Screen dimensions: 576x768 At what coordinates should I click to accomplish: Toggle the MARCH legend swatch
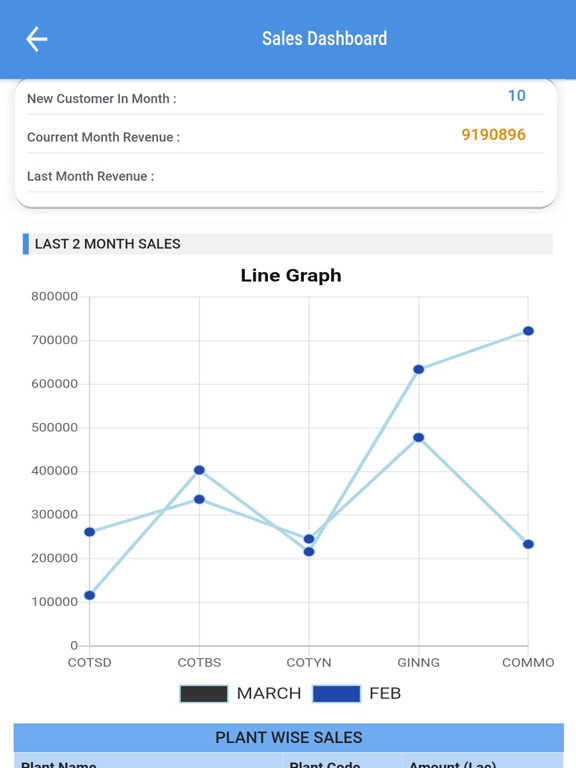click(x=204, y=694)
